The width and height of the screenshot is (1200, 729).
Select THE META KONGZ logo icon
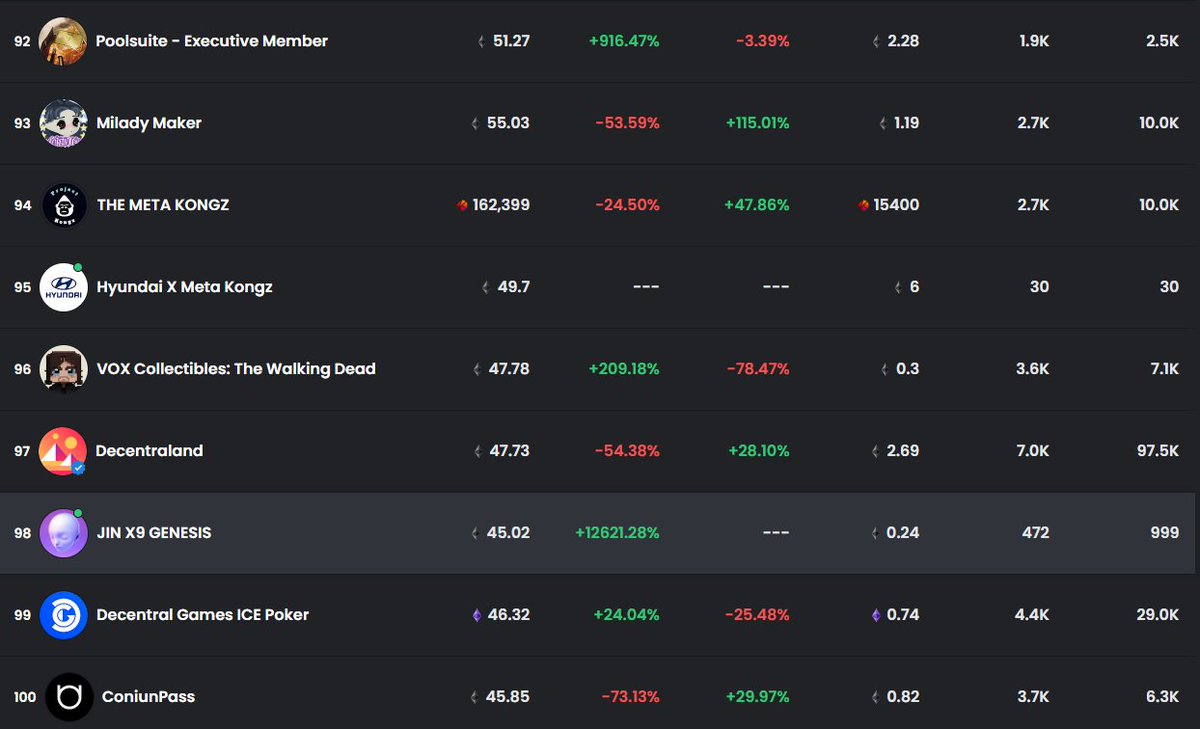tap(64, 205)
